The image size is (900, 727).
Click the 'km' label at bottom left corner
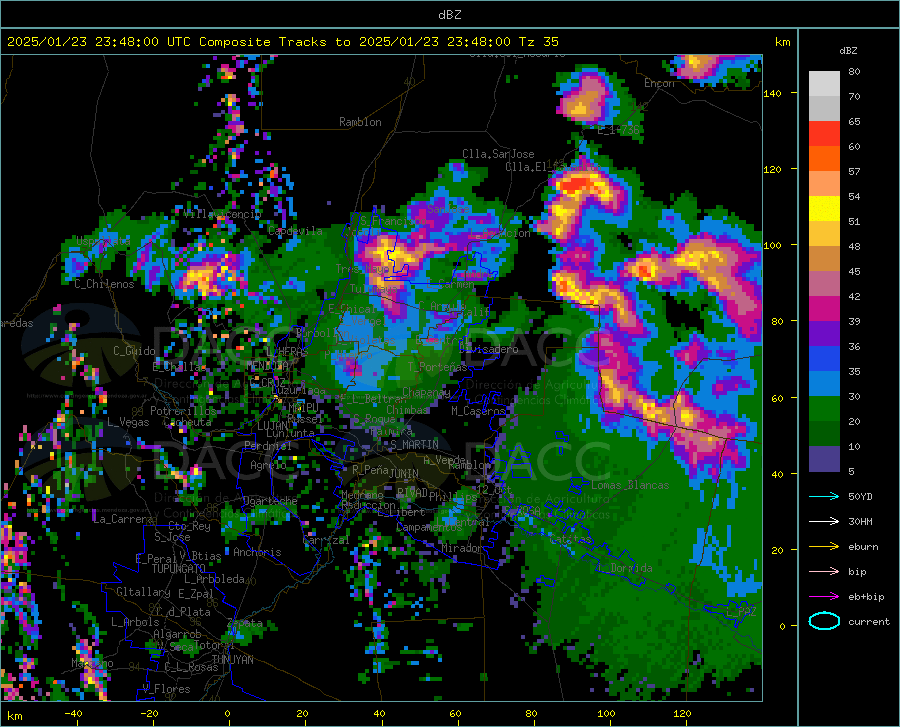coord(14,716)
